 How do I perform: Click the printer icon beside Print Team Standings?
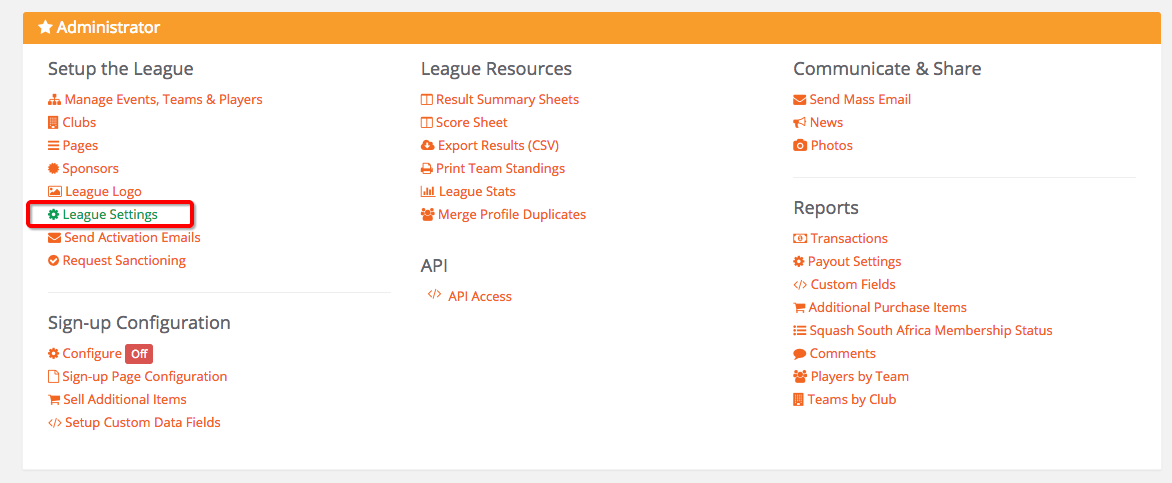[x=427, y=169]
